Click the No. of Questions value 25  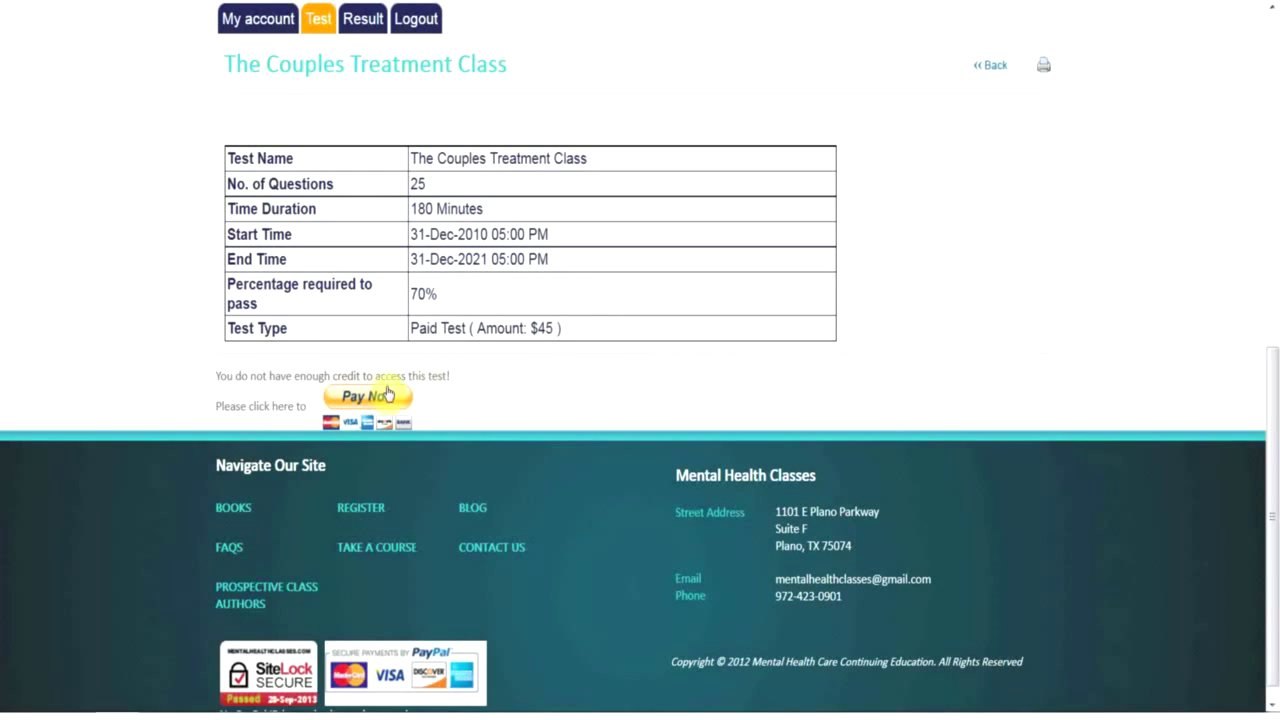621,184
